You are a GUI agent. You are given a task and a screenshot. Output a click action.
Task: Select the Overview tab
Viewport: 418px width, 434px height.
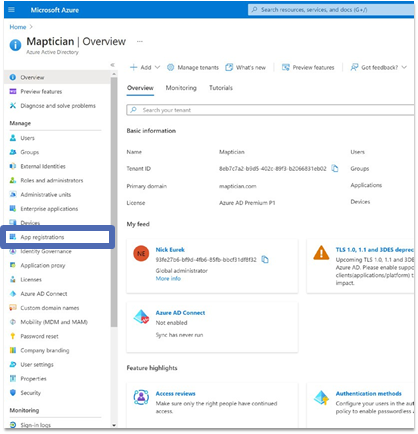pyautogui.click(x=140, y=88)
